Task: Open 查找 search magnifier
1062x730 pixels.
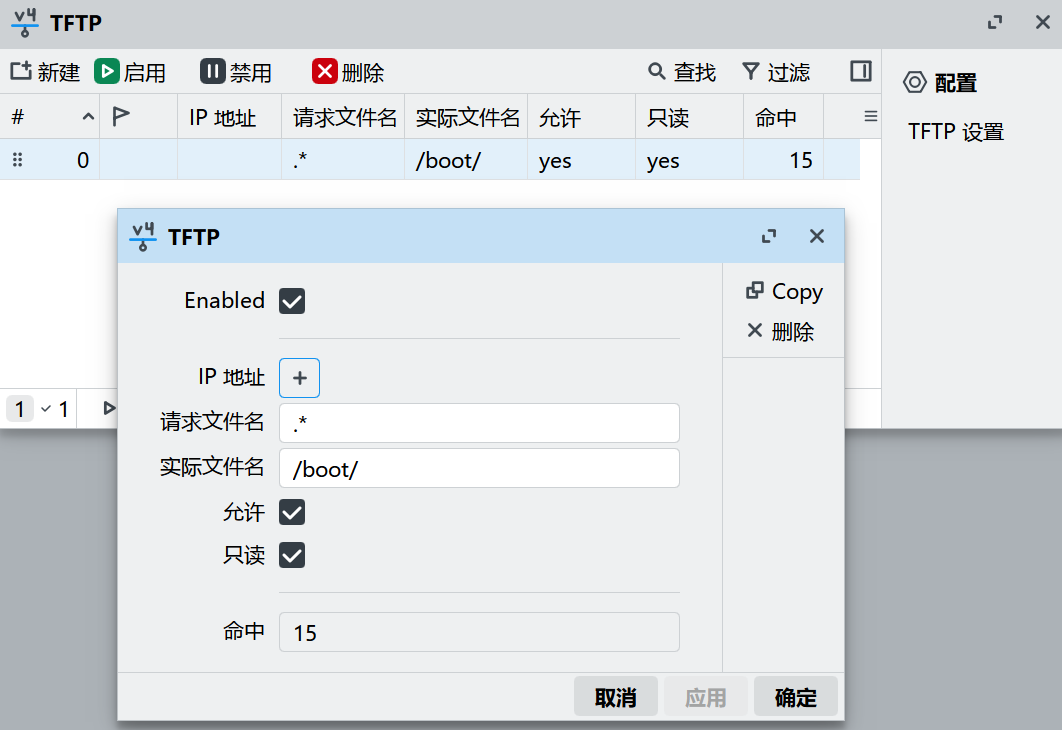Action: [656, 71]
